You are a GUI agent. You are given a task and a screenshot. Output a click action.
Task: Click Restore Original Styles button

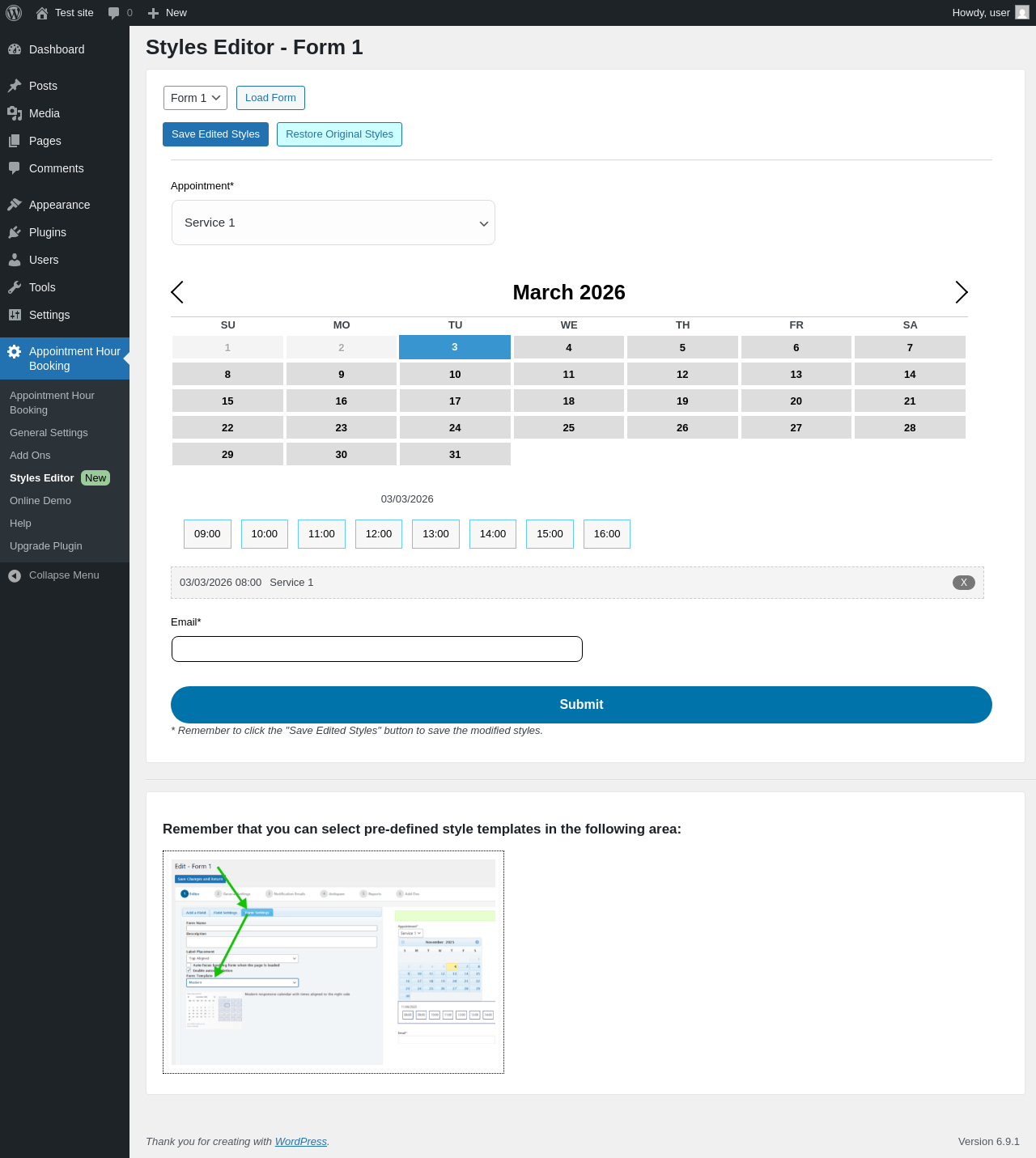[339, 134]
